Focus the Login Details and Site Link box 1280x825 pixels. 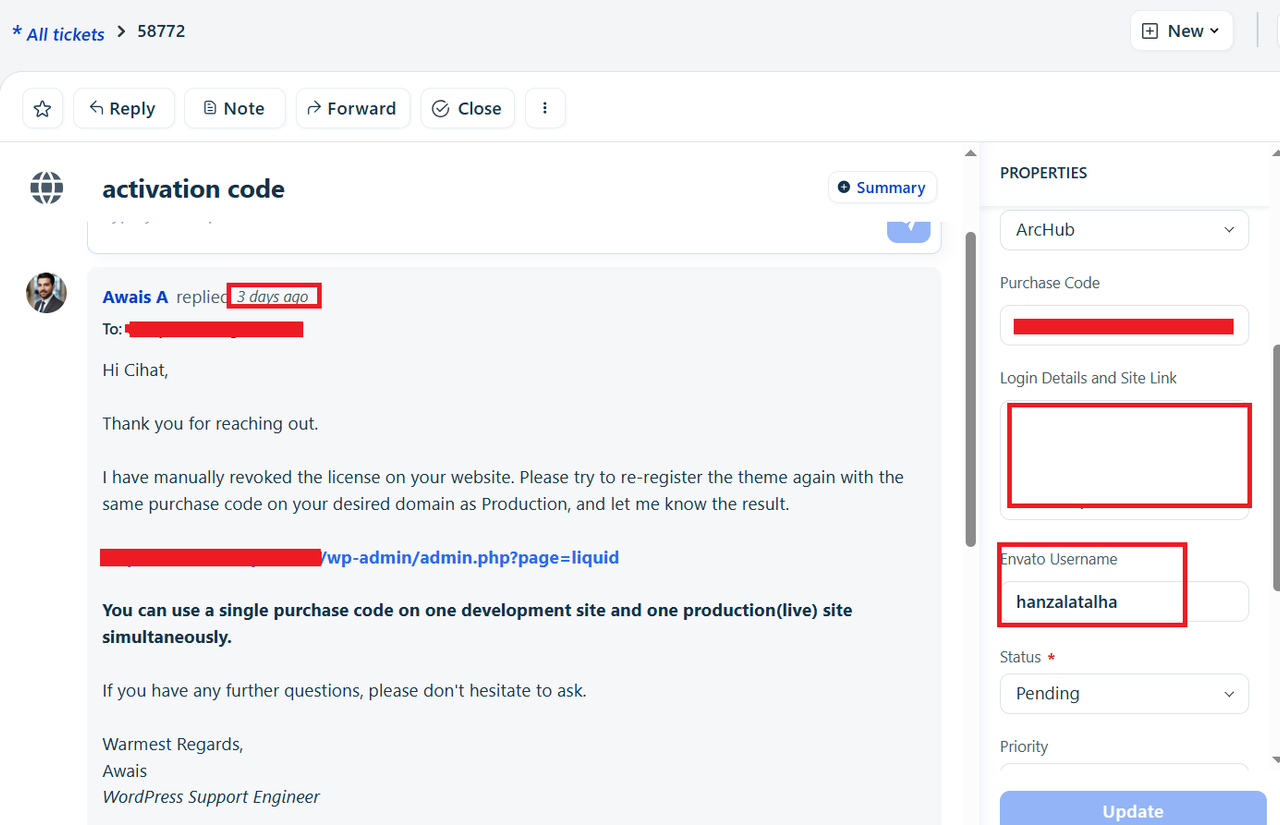1124,459
